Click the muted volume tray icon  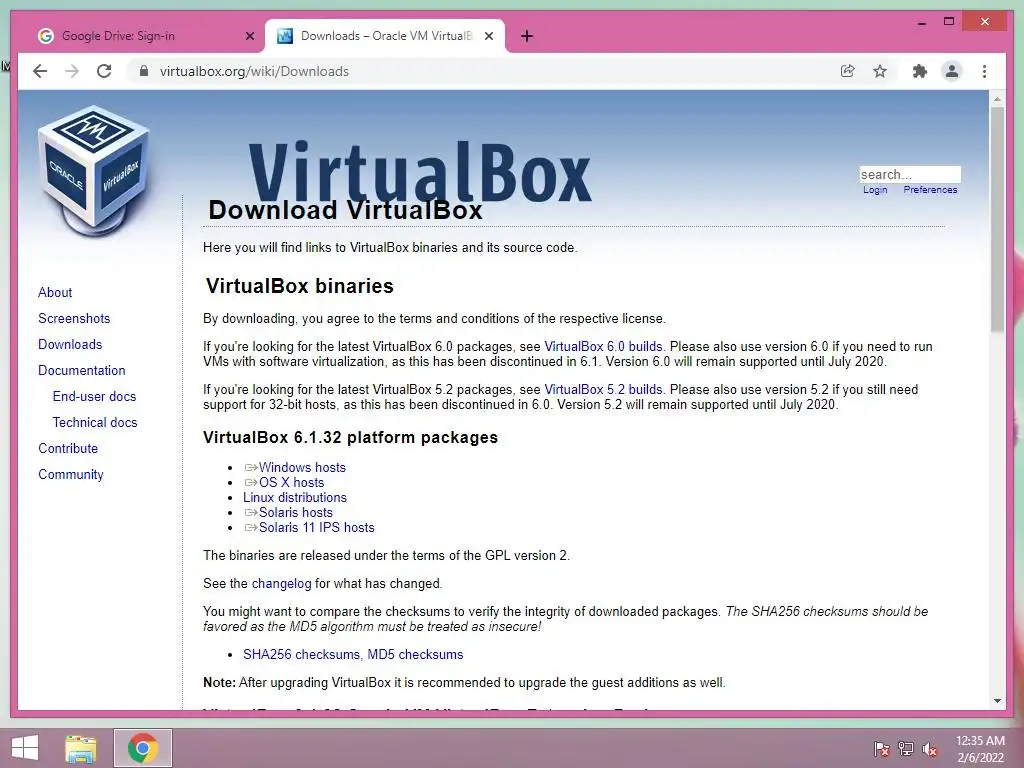click(930, 748)
